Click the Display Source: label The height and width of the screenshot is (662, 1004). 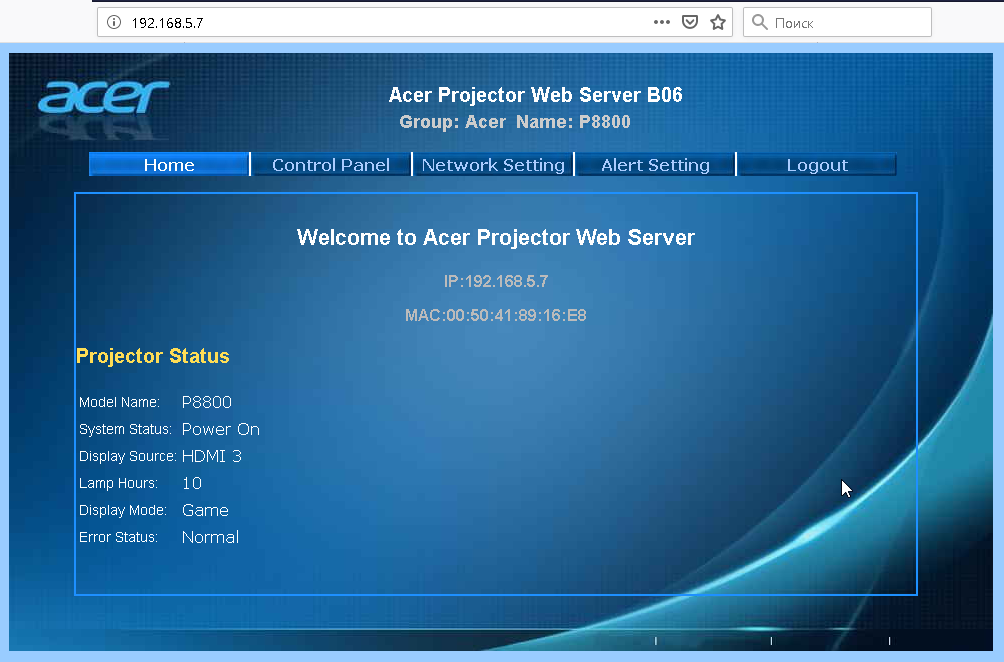point(127,456)
